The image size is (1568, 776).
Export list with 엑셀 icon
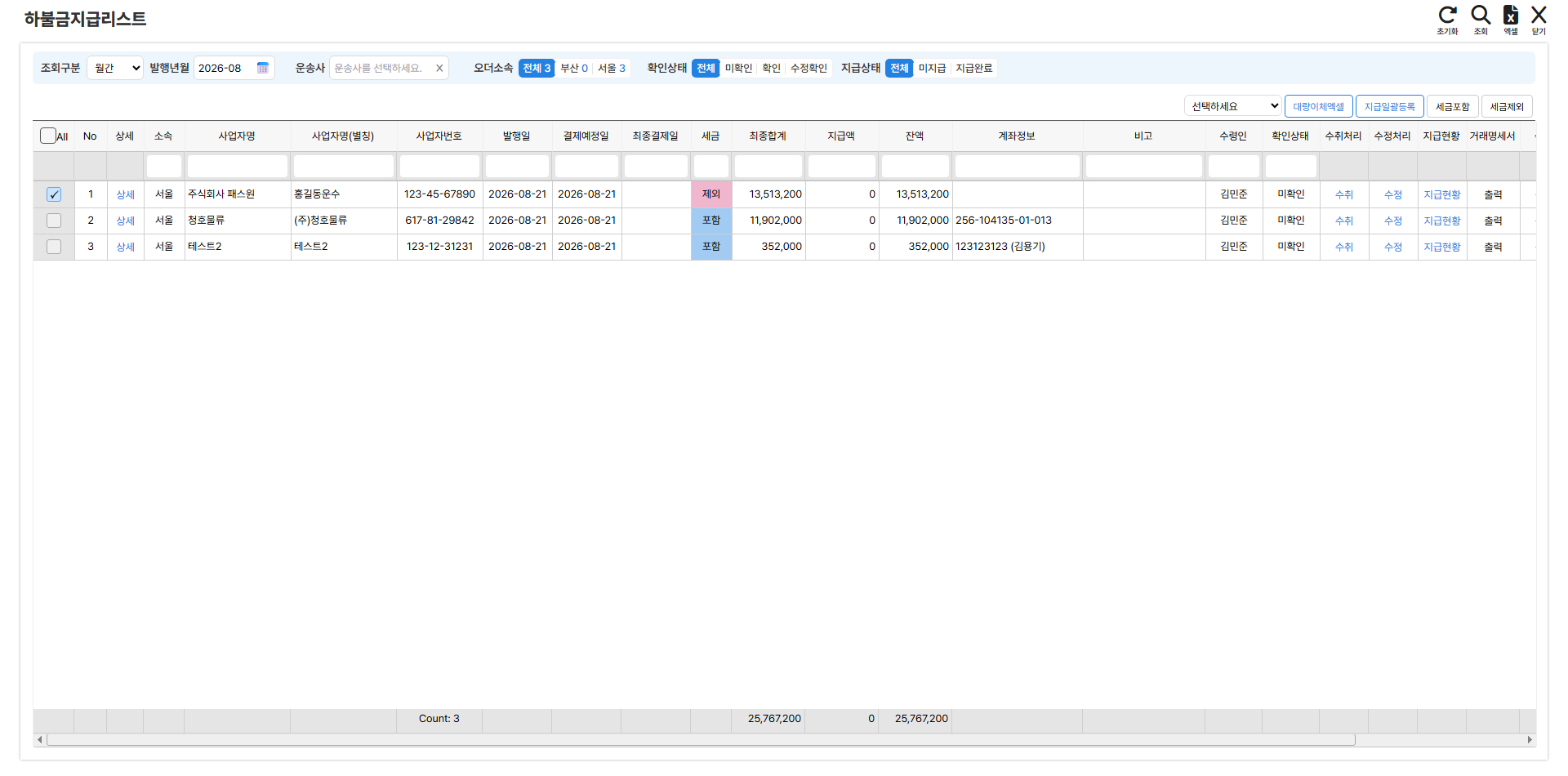[x=1511, y=20]
